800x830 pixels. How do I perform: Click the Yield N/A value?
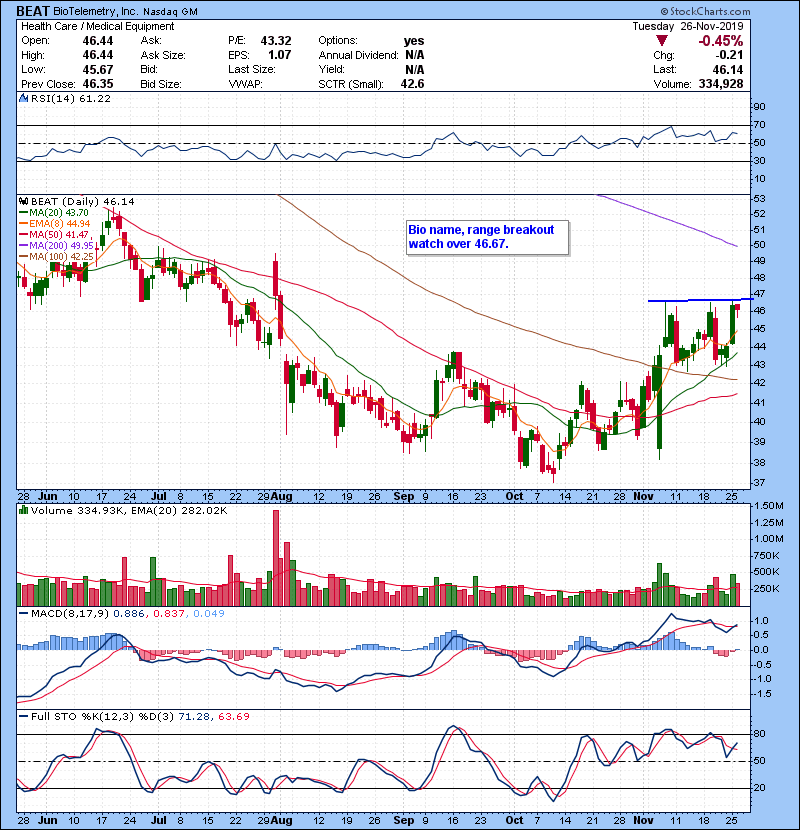(415, 69)
